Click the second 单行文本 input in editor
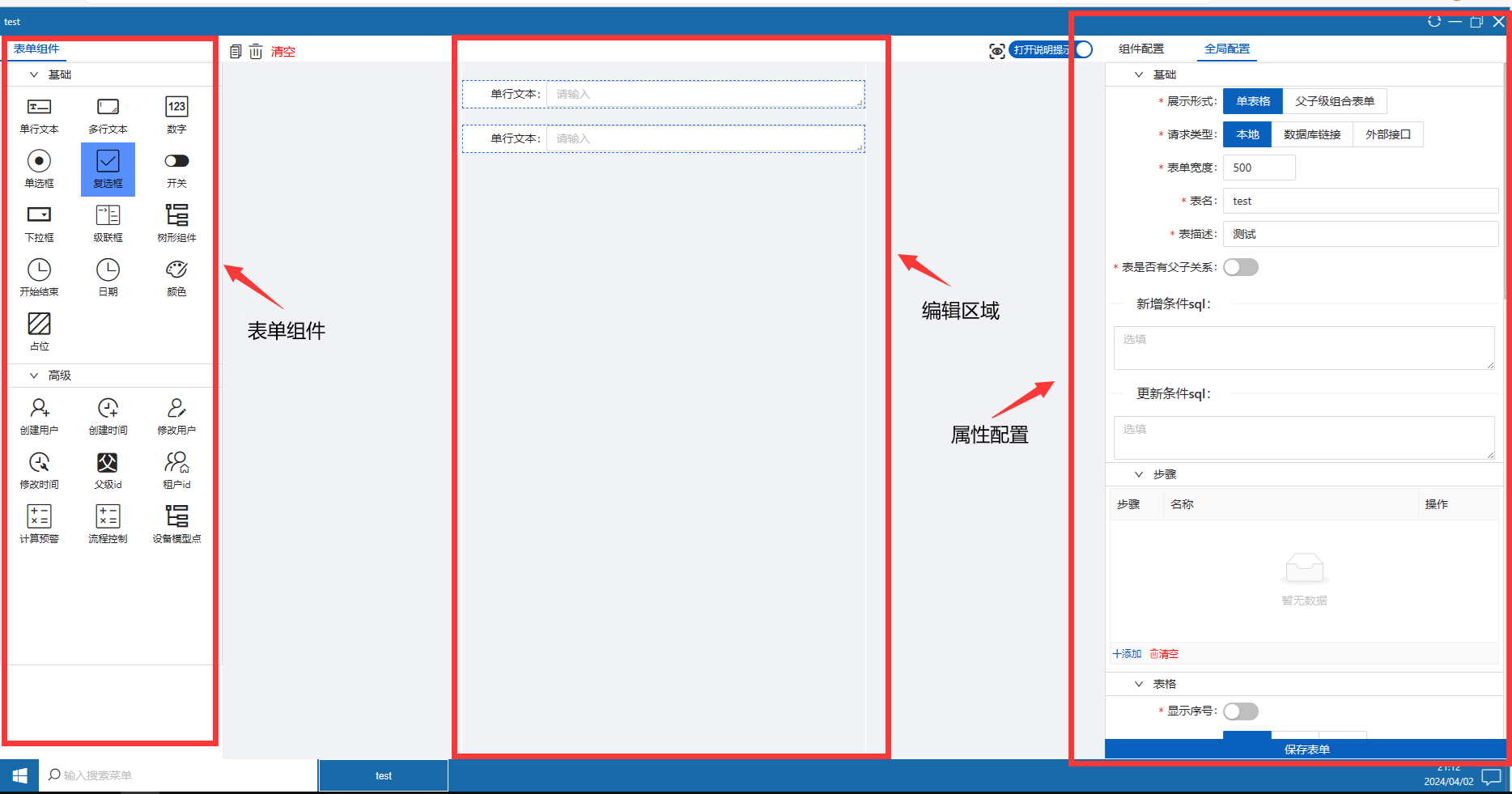The image size is (1512, 794). (x=705, y=138)
